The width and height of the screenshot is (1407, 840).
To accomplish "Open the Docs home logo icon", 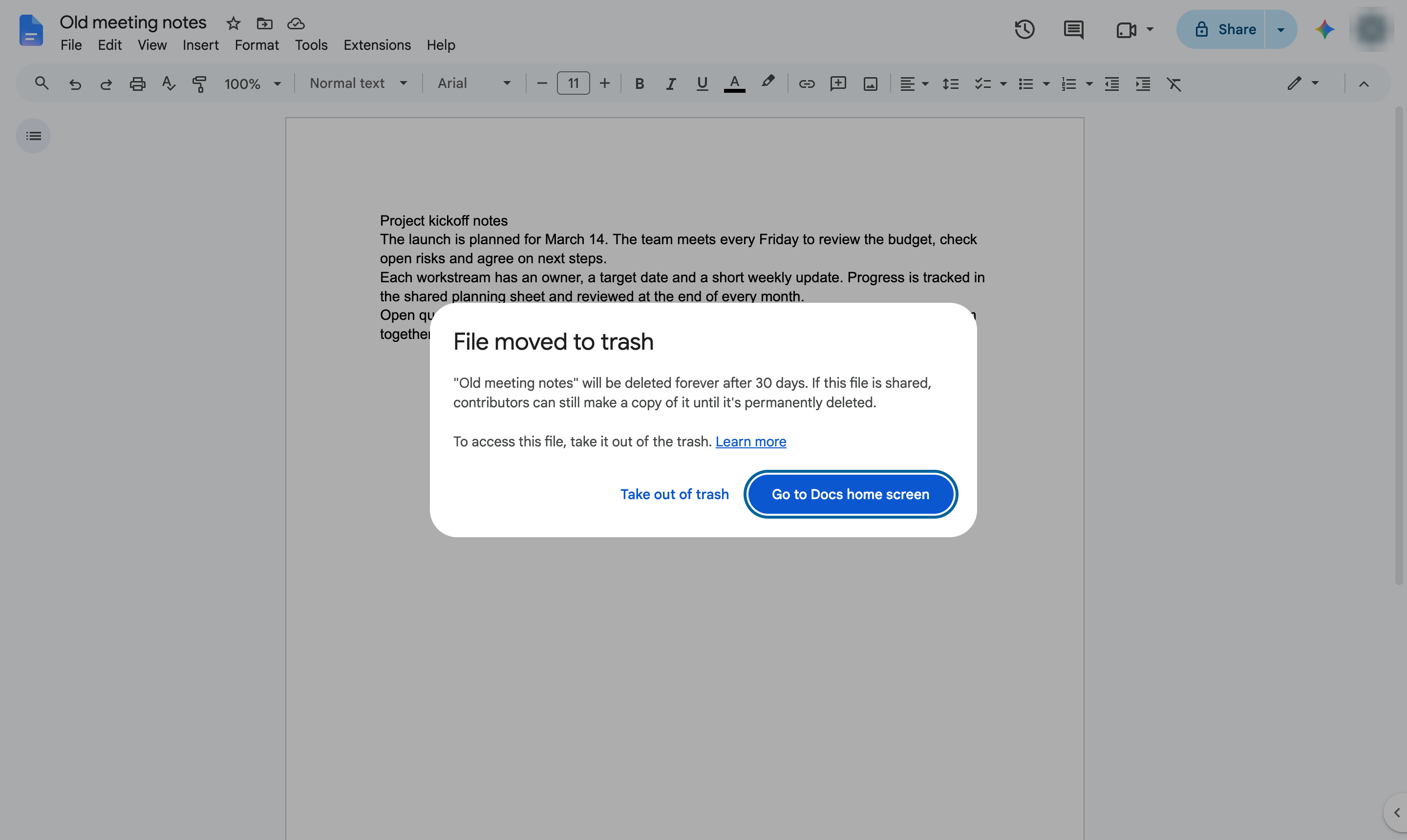I will [31, 31].
